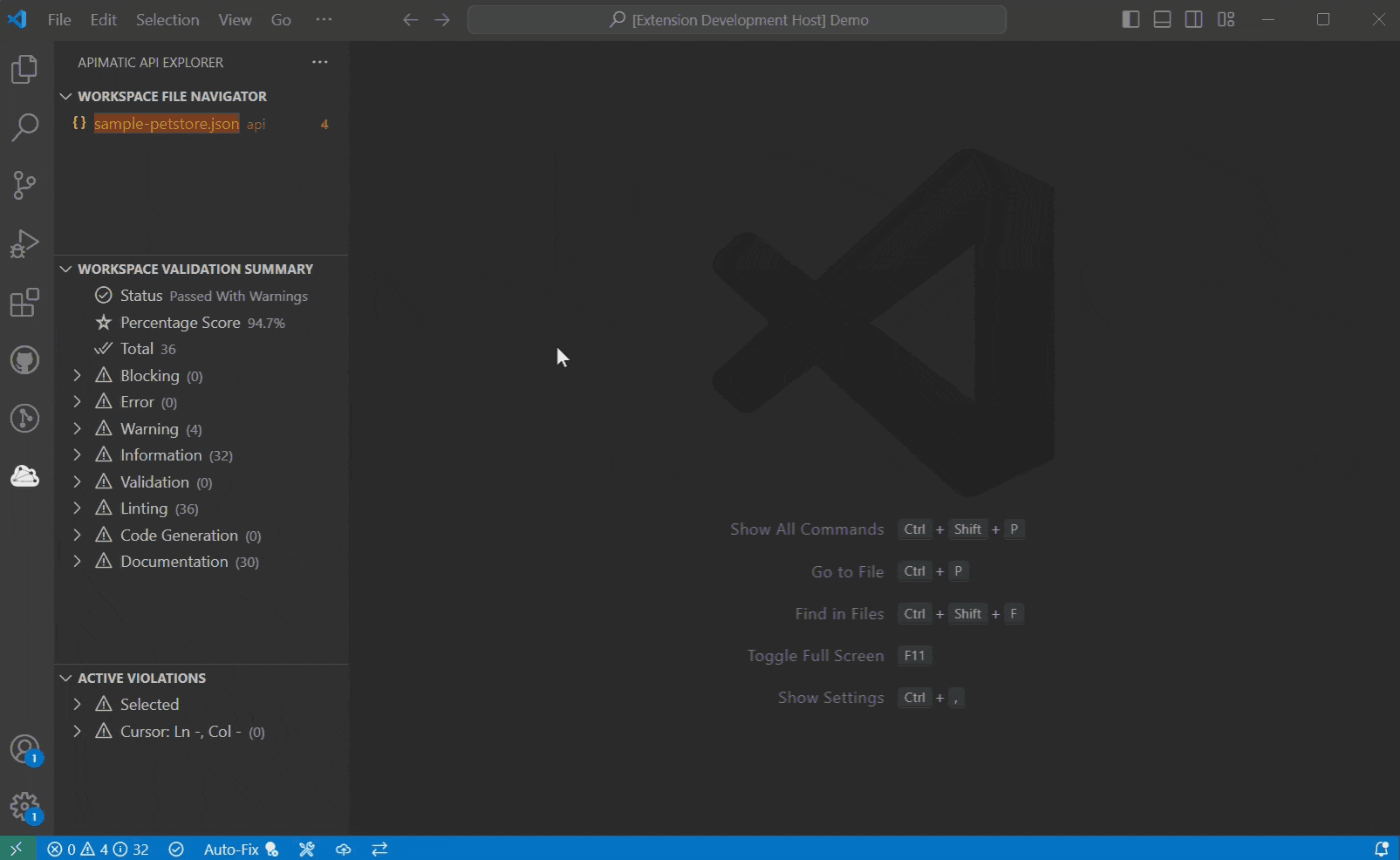This screenshot has height=860, width=1400.
Task: Open the Edit menu
Action: pyautogui.click(x=103, y=19)
